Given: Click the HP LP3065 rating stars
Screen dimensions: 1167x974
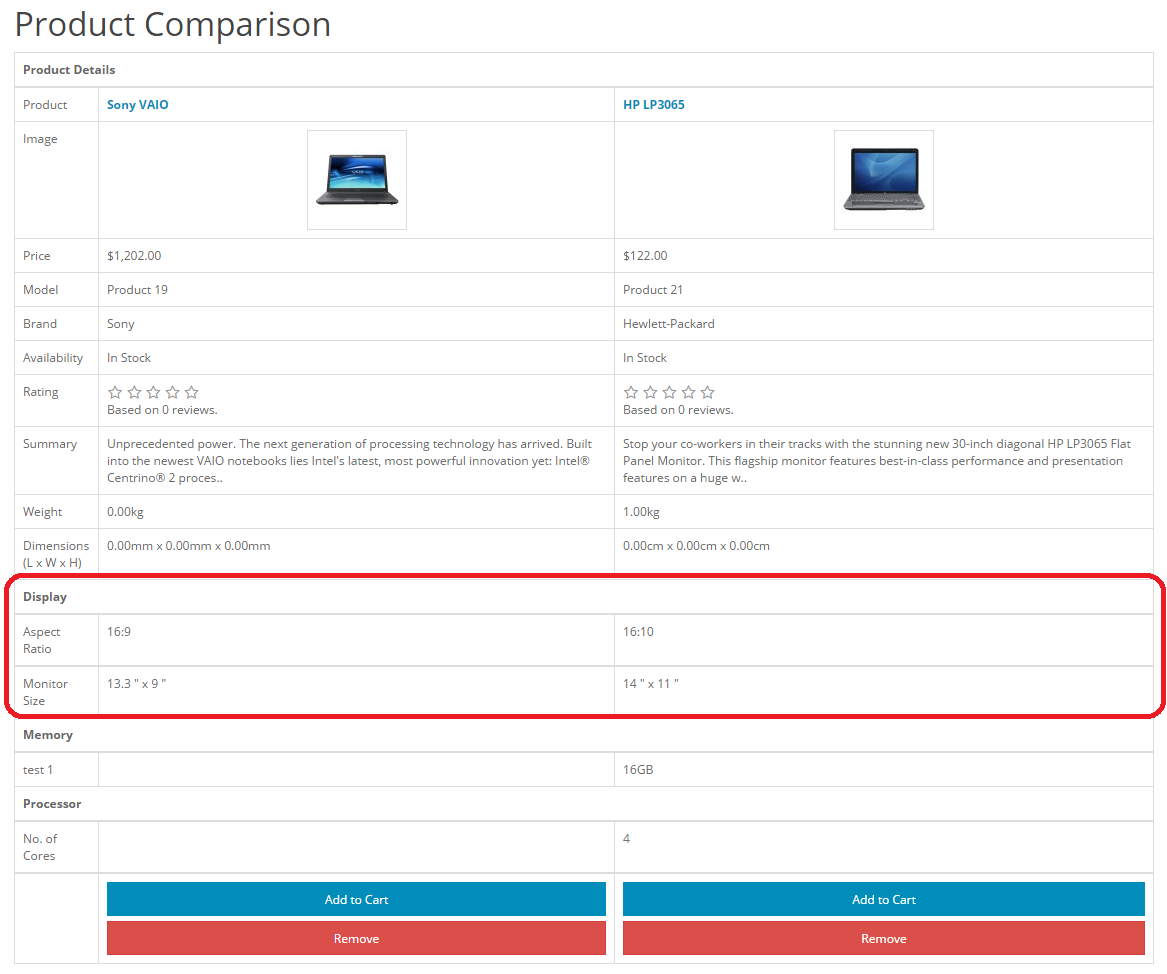Looking at the screenshot, I should click(669, 392).
